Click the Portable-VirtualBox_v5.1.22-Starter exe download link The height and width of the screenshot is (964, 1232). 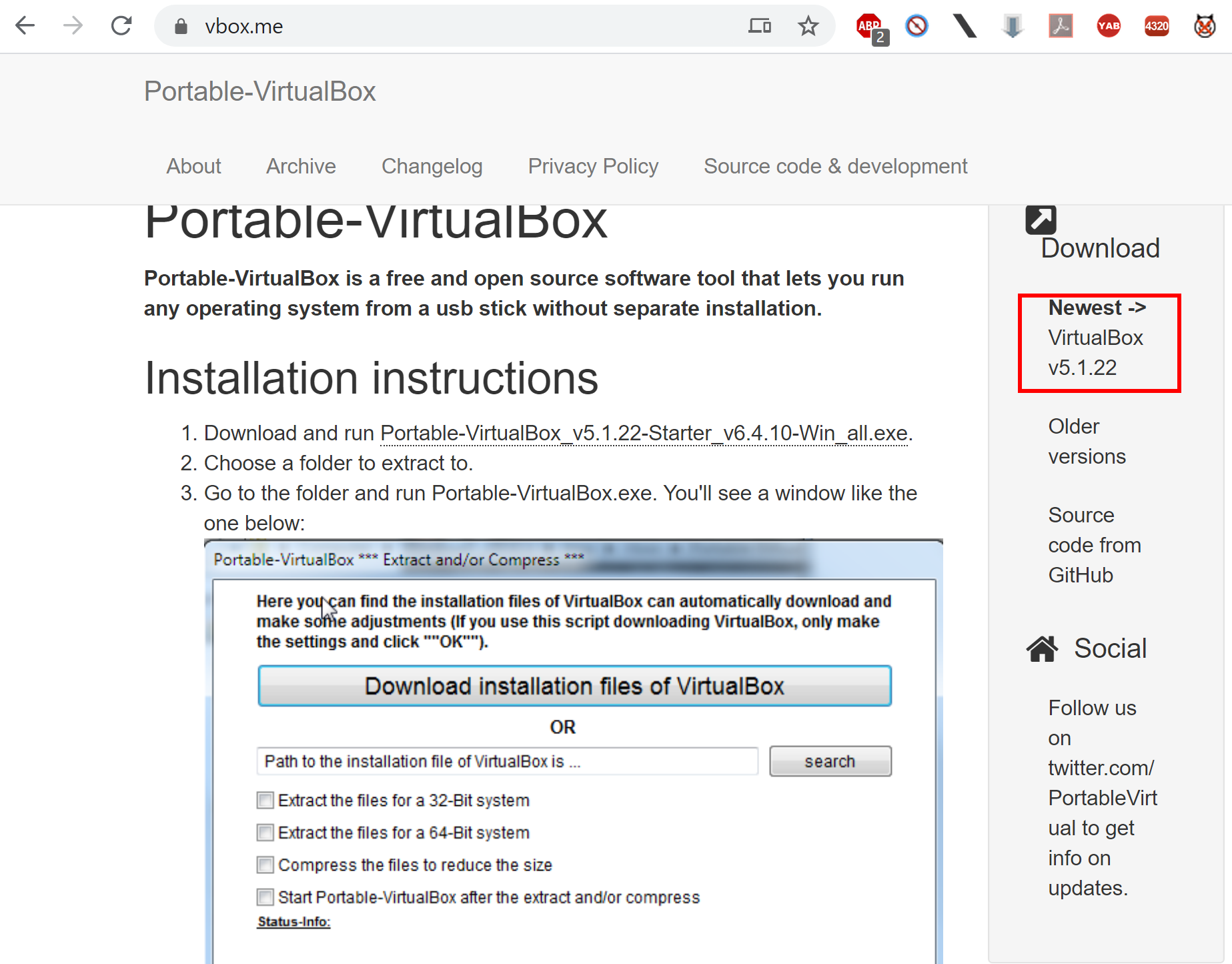point(644,434)
